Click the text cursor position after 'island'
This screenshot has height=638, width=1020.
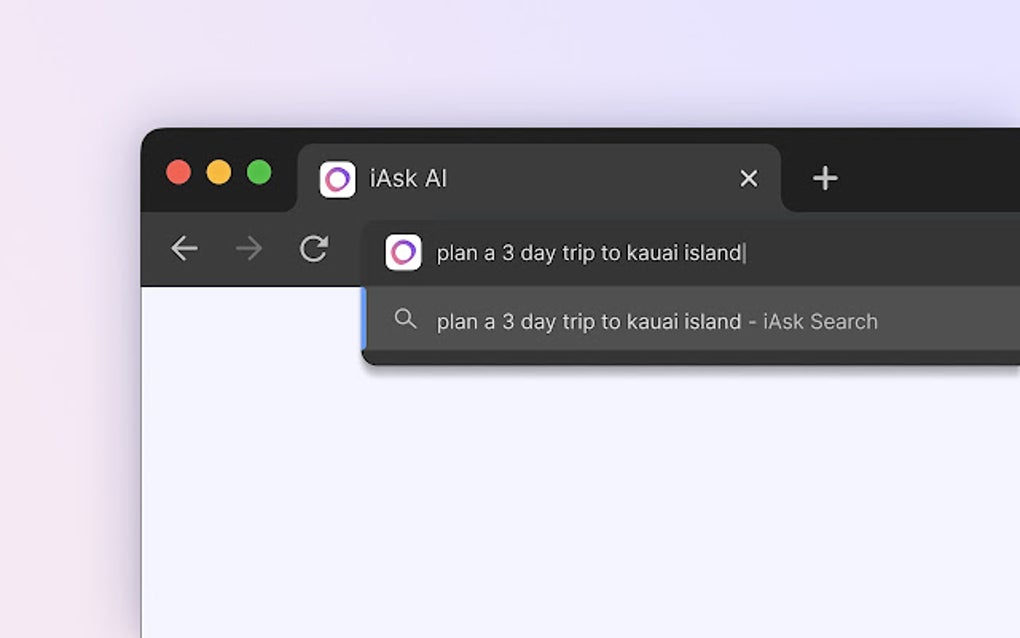point(743,253)
